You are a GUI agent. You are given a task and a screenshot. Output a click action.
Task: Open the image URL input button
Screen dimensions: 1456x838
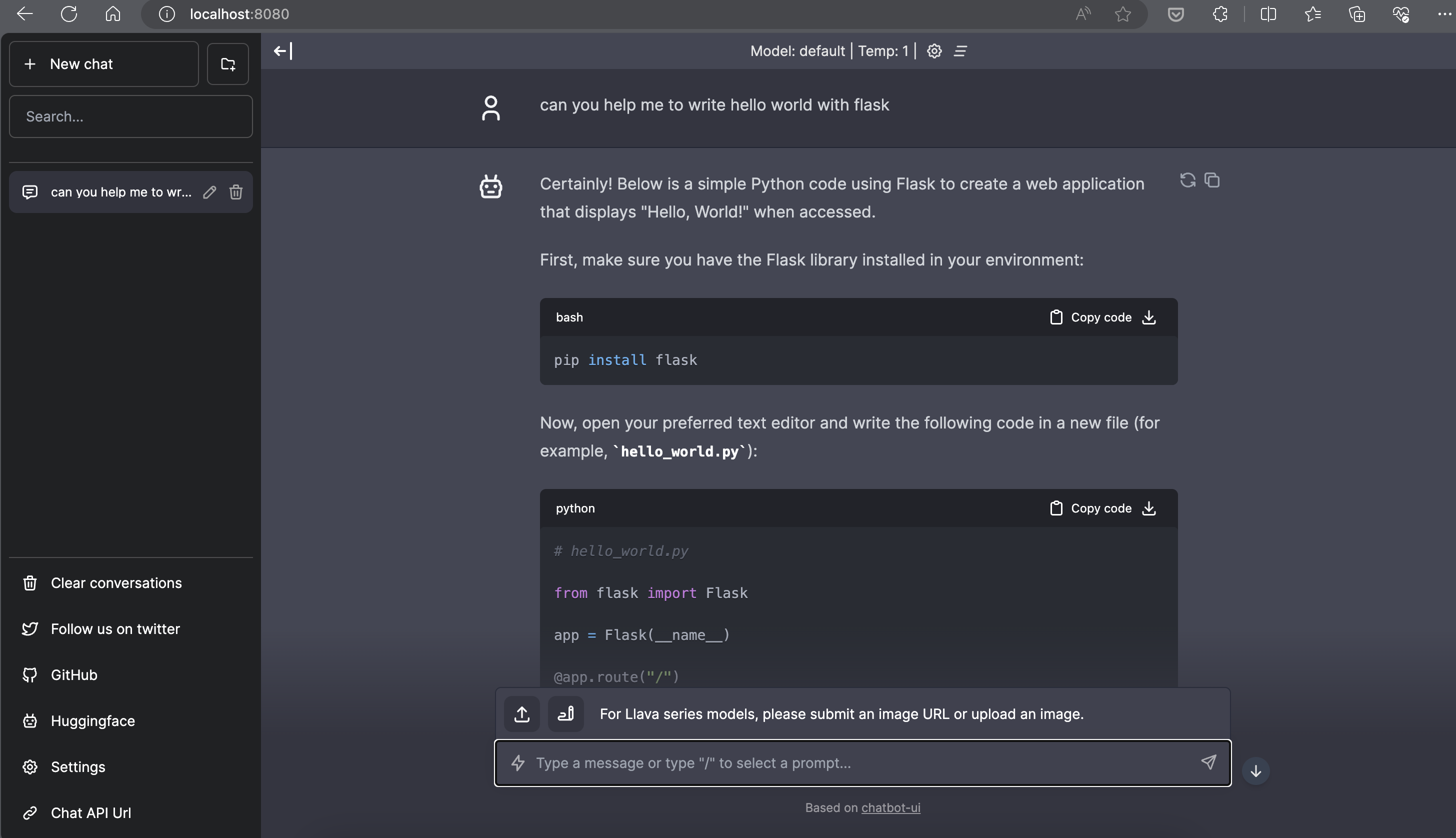coord(565,714)
